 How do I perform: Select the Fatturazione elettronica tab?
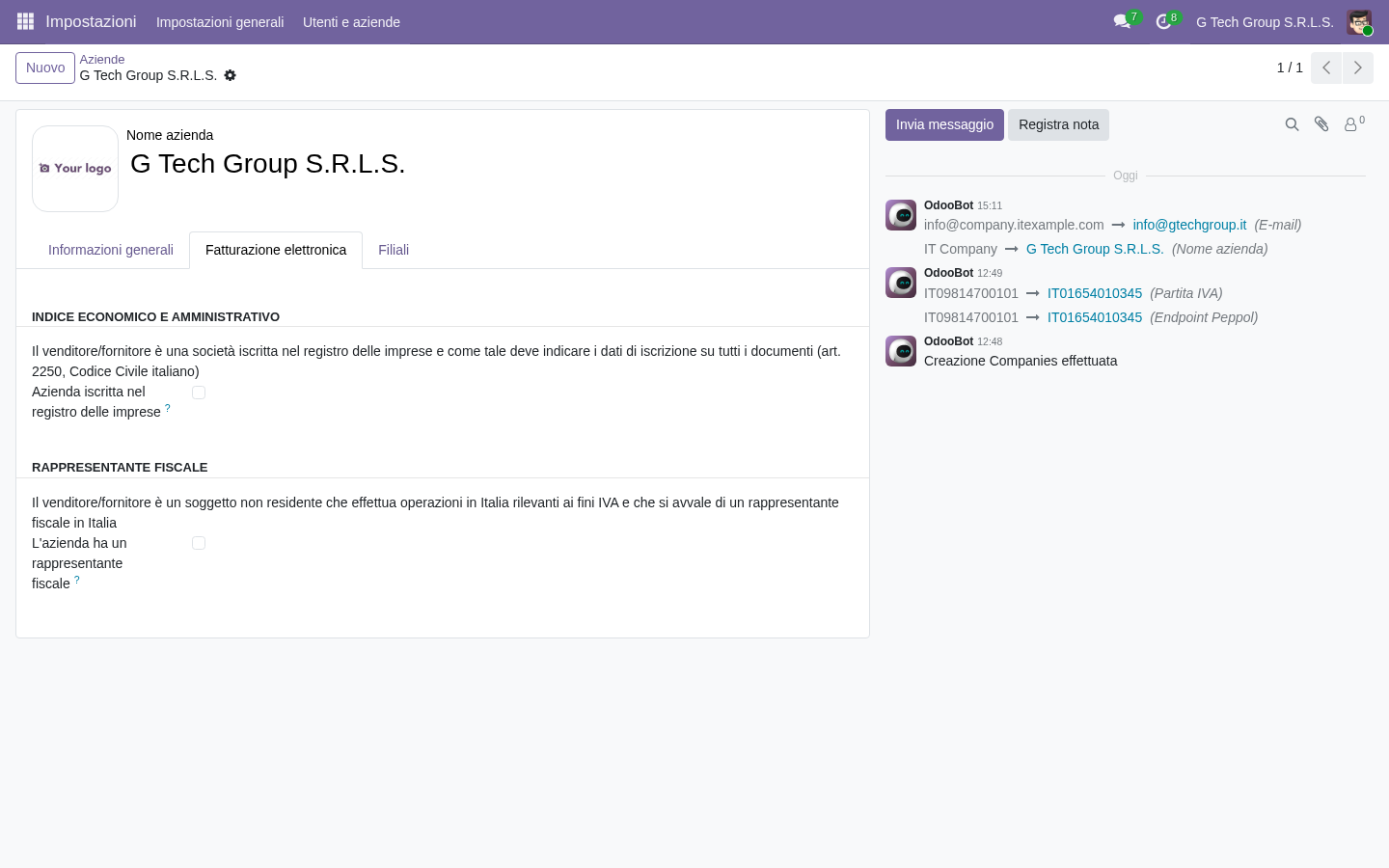point(276,250)
